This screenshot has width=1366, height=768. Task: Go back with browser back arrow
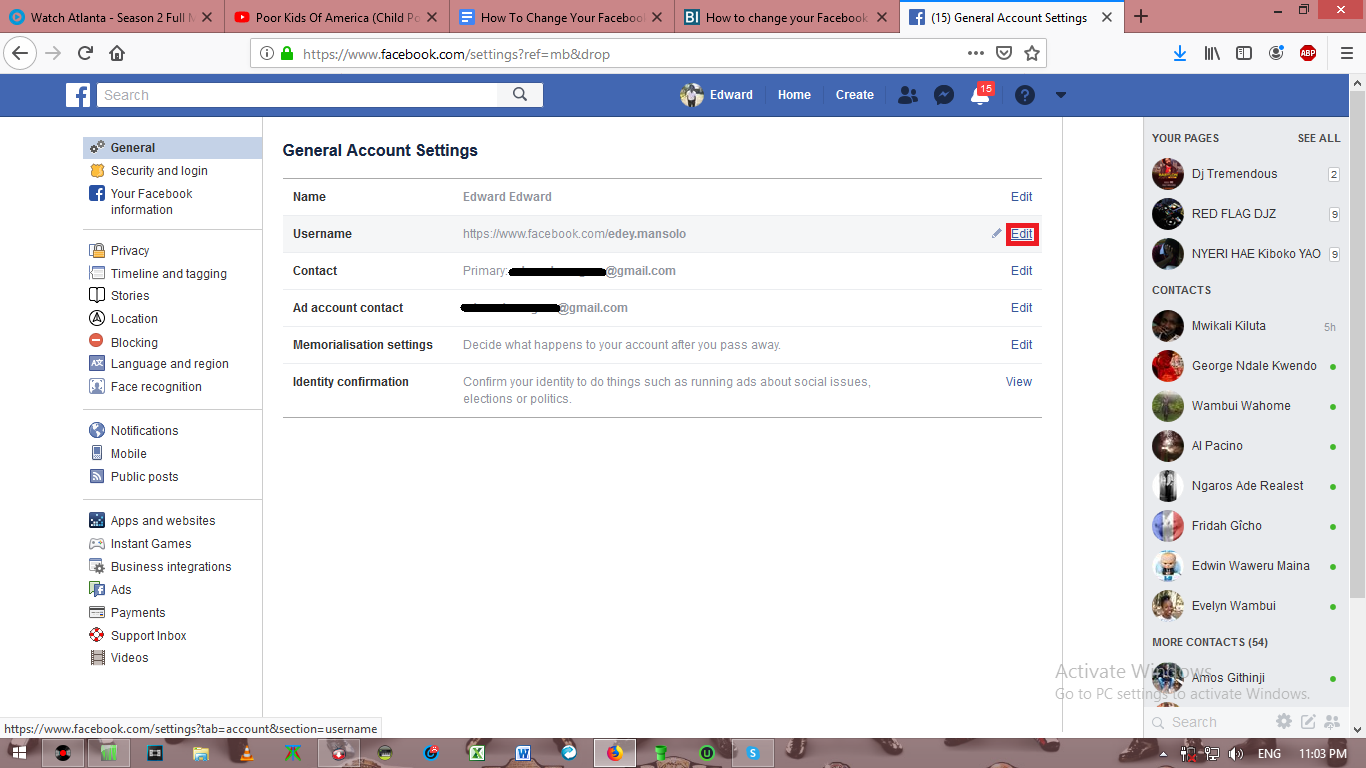click(x=21, y=53)
